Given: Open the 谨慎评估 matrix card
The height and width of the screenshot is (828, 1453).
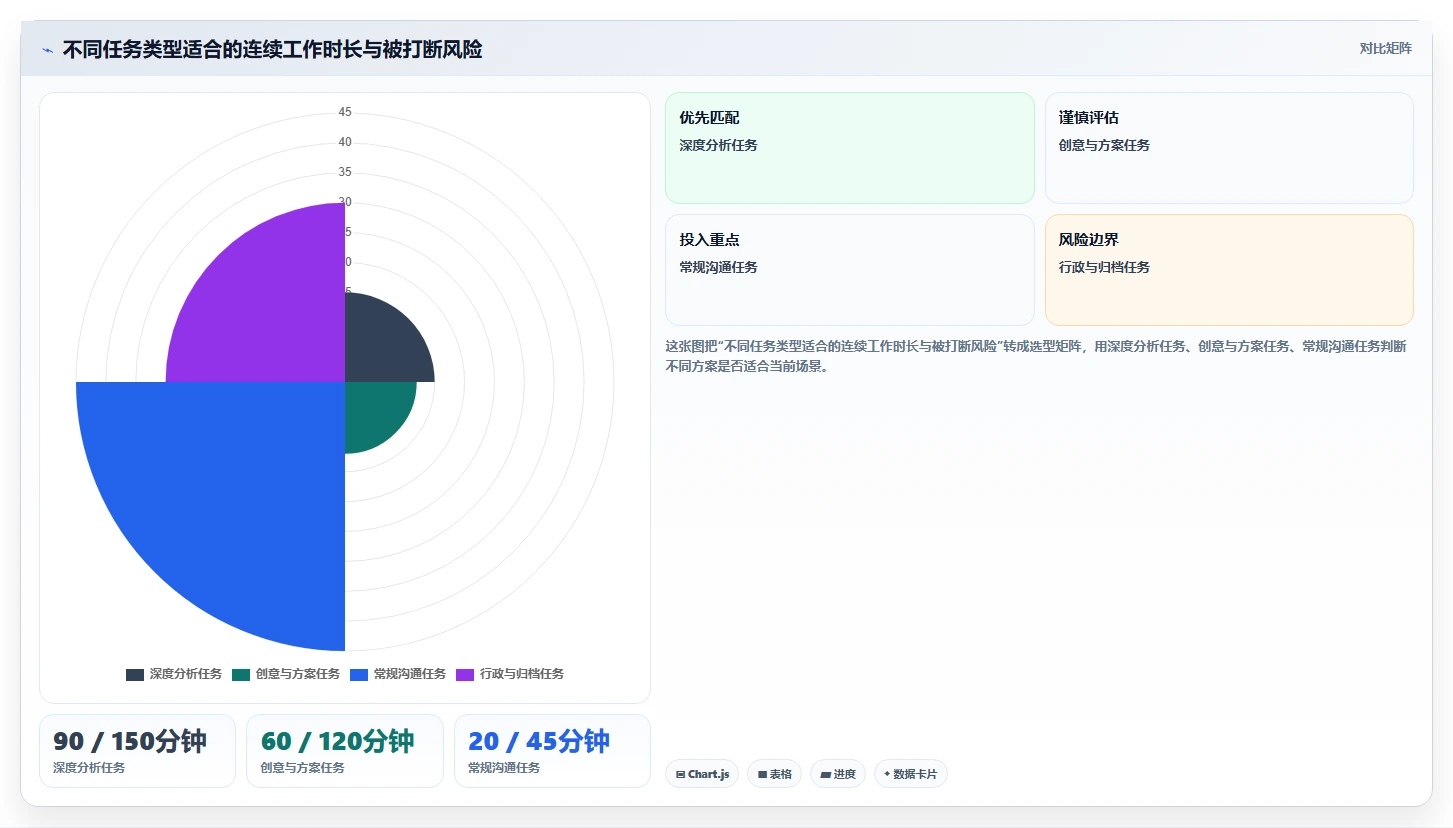Looking at the screenshot, I should coord(1229,148).
